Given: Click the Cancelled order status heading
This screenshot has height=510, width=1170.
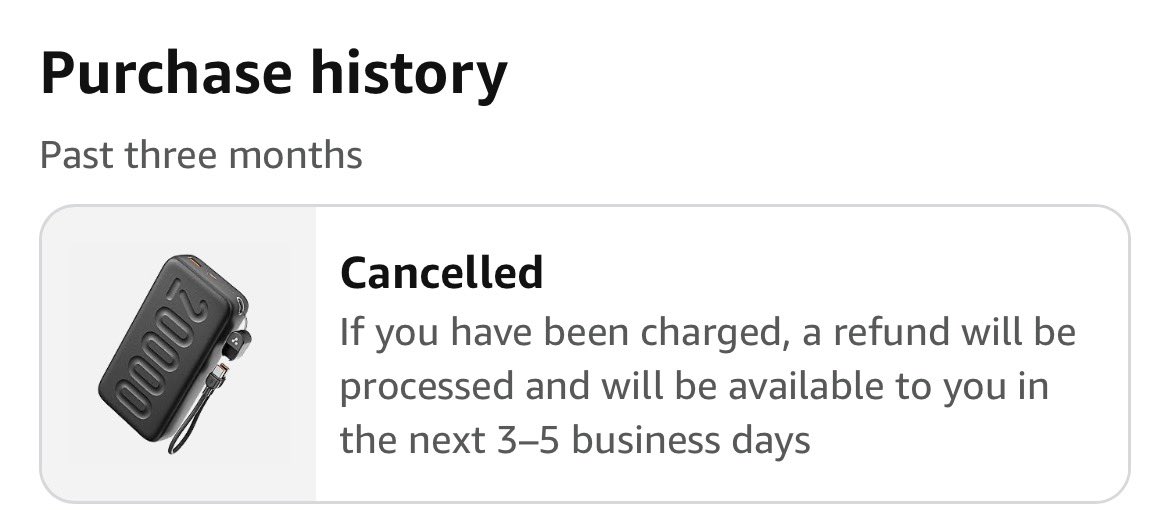Looking at the screenshot, I should [x=441, y=273].
